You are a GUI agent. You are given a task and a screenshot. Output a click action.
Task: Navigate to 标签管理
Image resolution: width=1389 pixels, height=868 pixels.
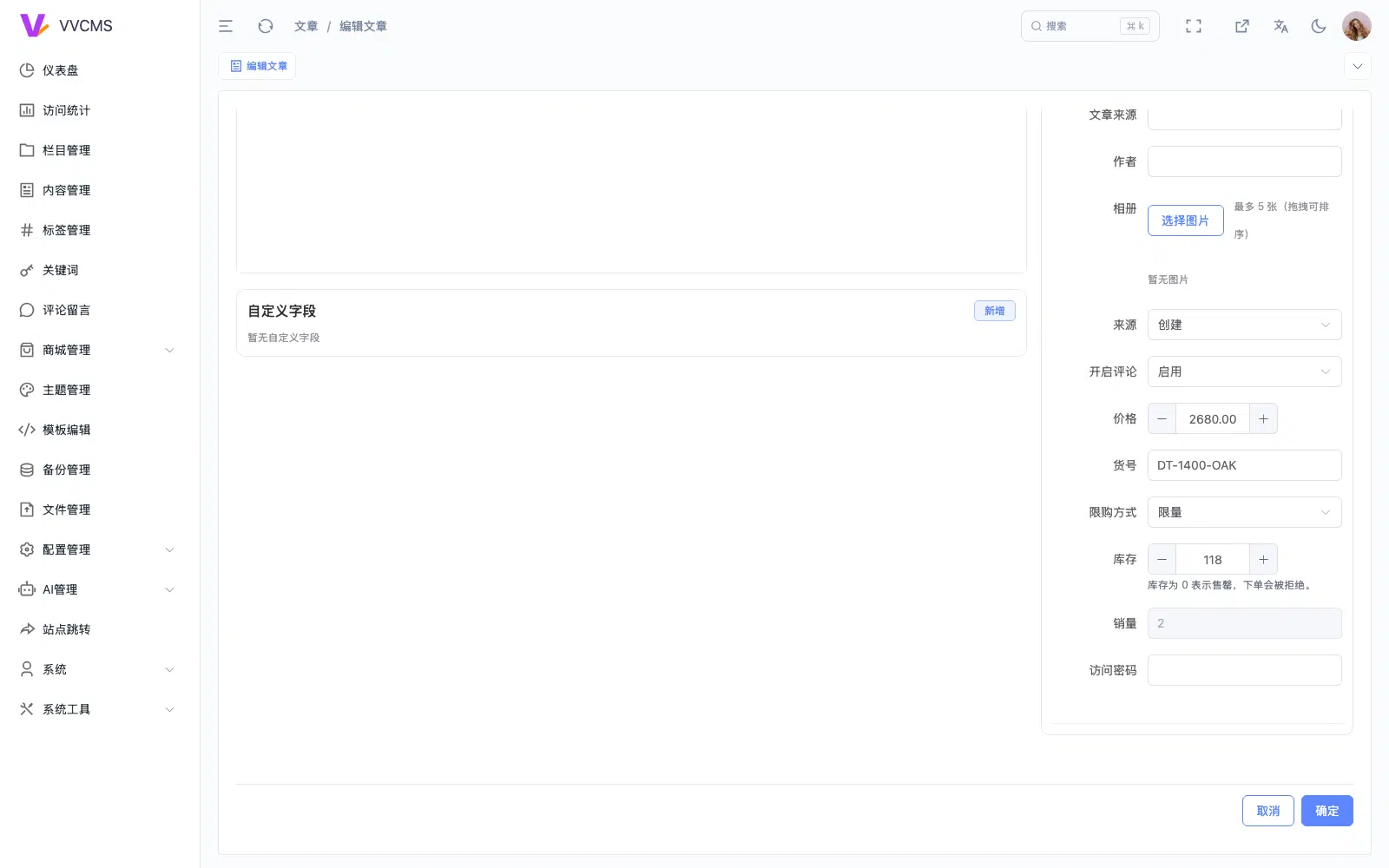[100, 230]
